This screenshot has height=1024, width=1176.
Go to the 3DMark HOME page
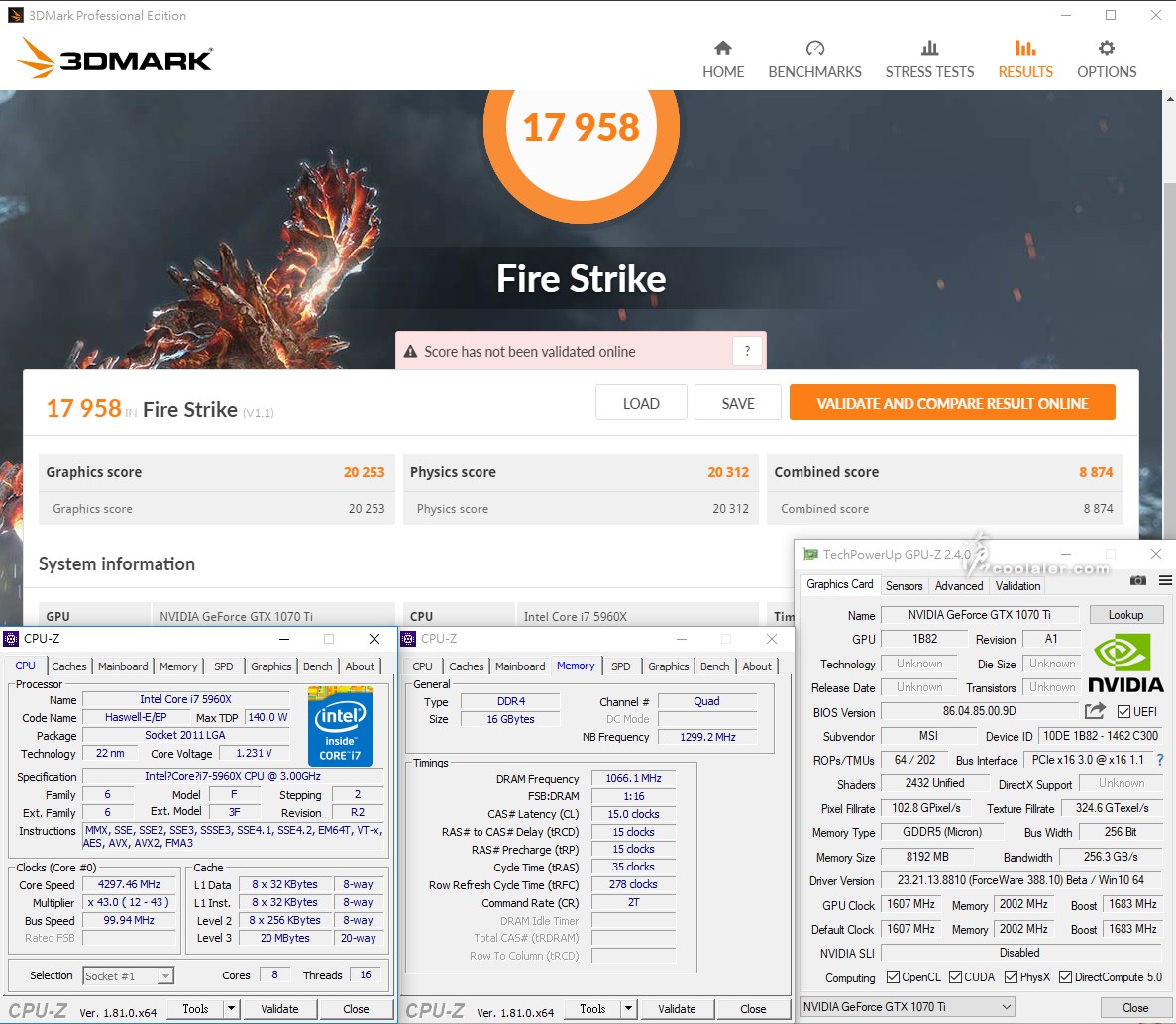(723, 59)
